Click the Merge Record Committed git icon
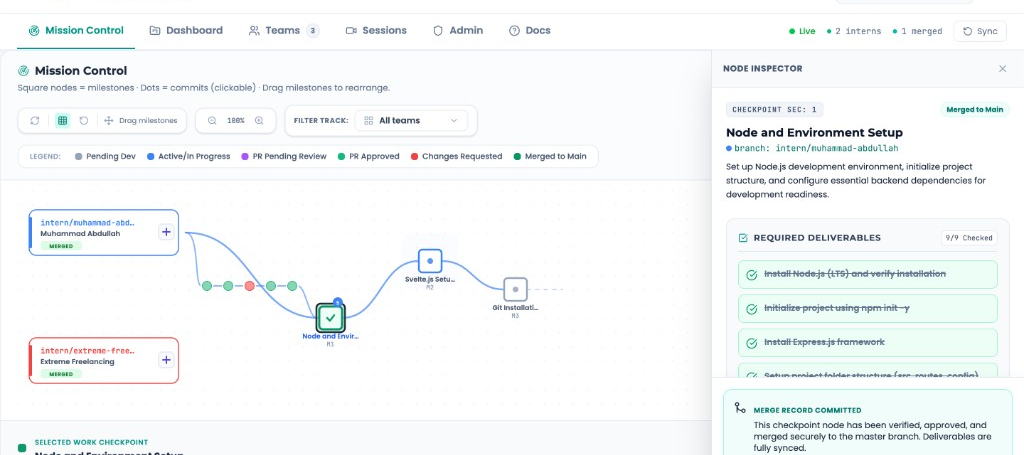This screenshot has width=1024, height=455. pyautogui.click(x=740, y=407)
